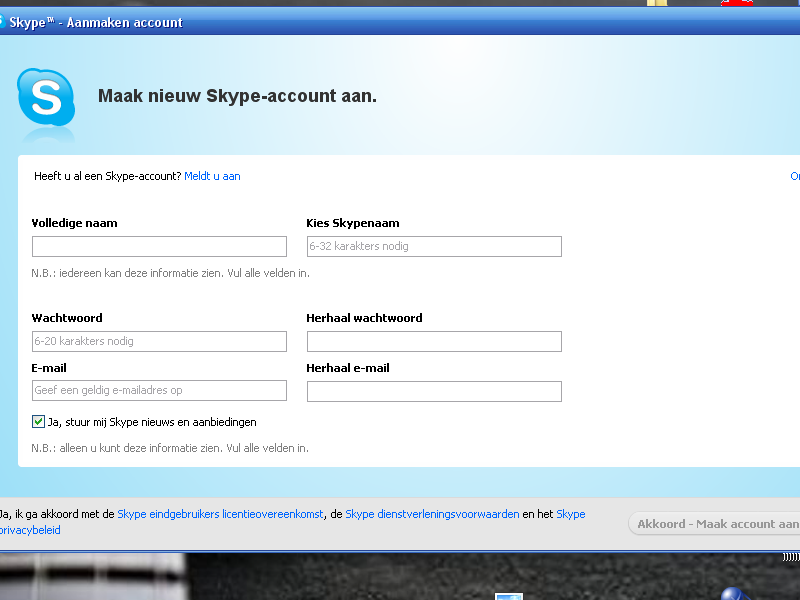Focus the 'Volledige naam' input field

[x=159, y=246]
